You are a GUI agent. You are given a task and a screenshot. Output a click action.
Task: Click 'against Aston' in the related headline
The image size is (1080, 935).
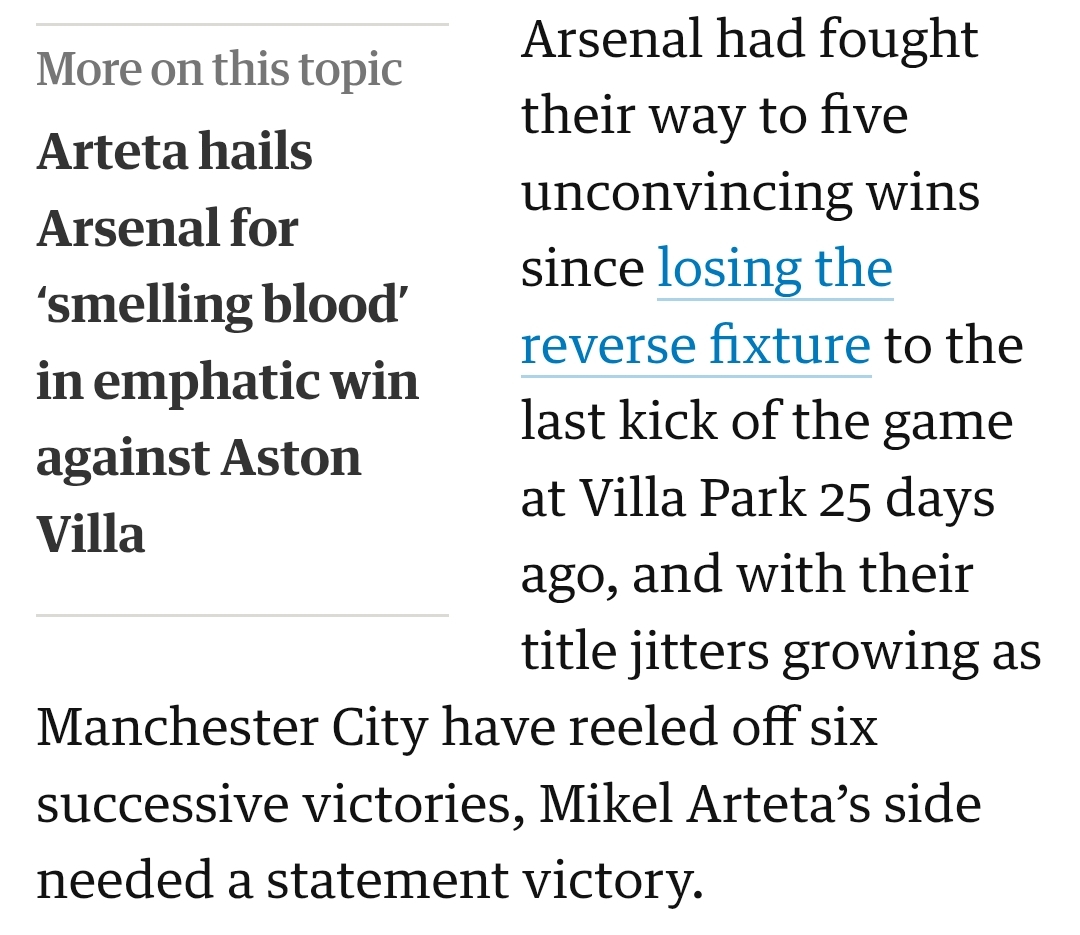(x=199, y=457)
